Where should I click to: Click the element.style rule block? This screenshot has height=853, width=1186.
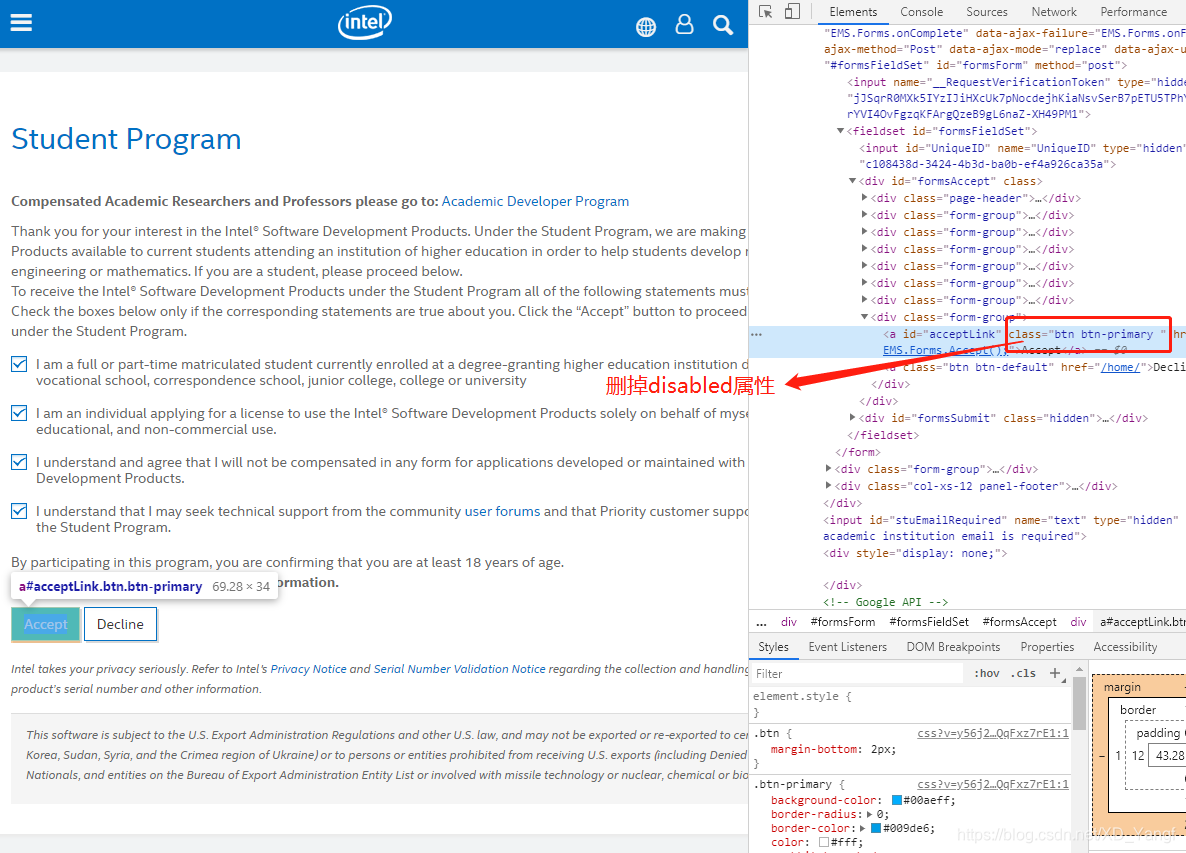point(911,704)
